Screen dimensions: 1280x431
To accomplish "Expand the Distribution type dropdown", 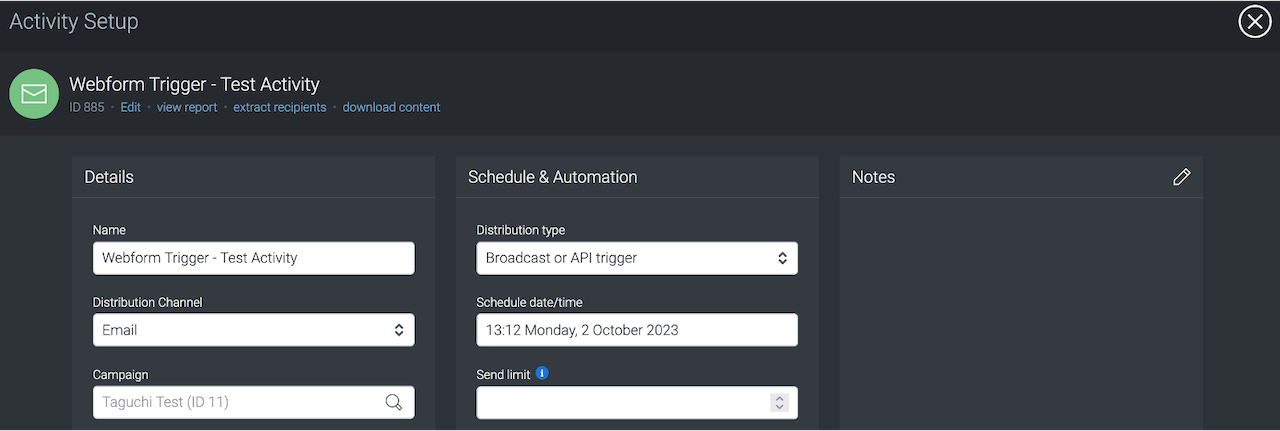I will pos(636,258).
